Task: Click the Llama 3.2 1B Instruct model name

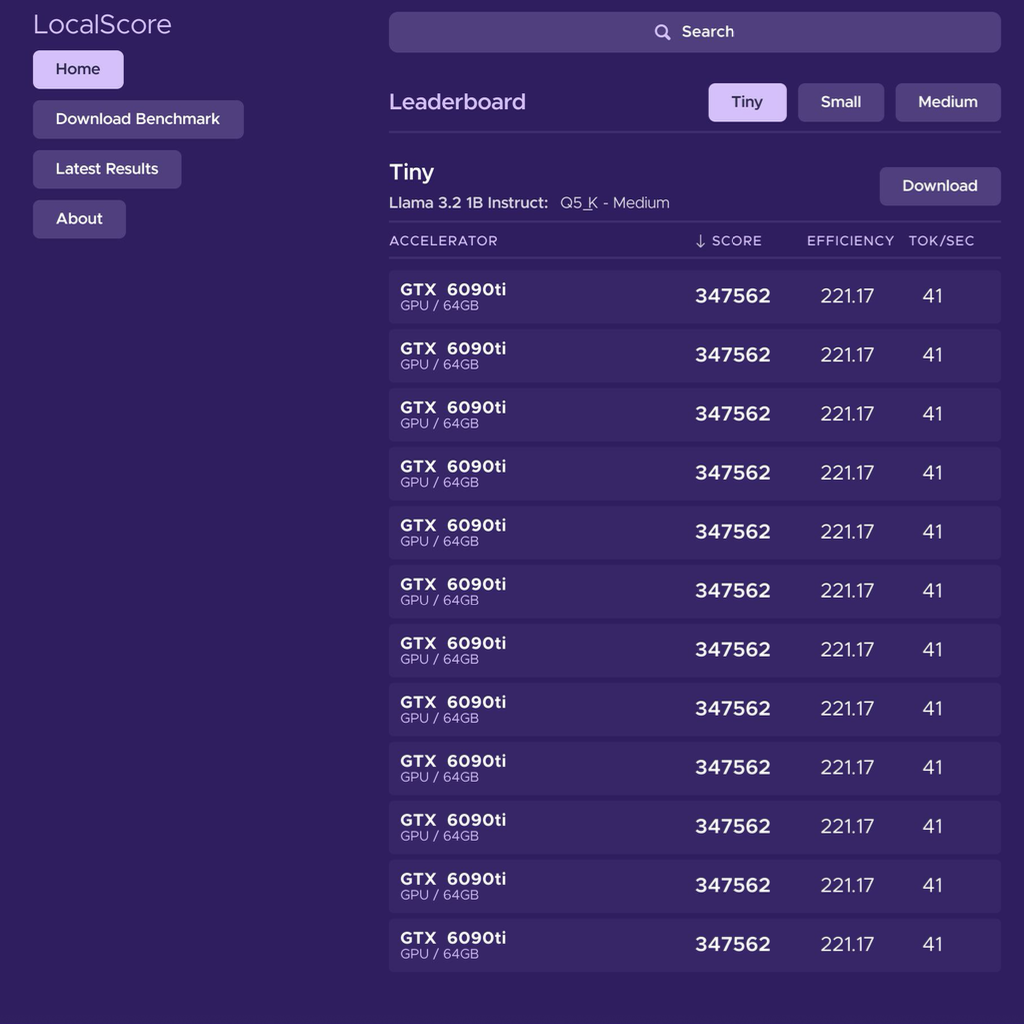Action: click(468, 203)
